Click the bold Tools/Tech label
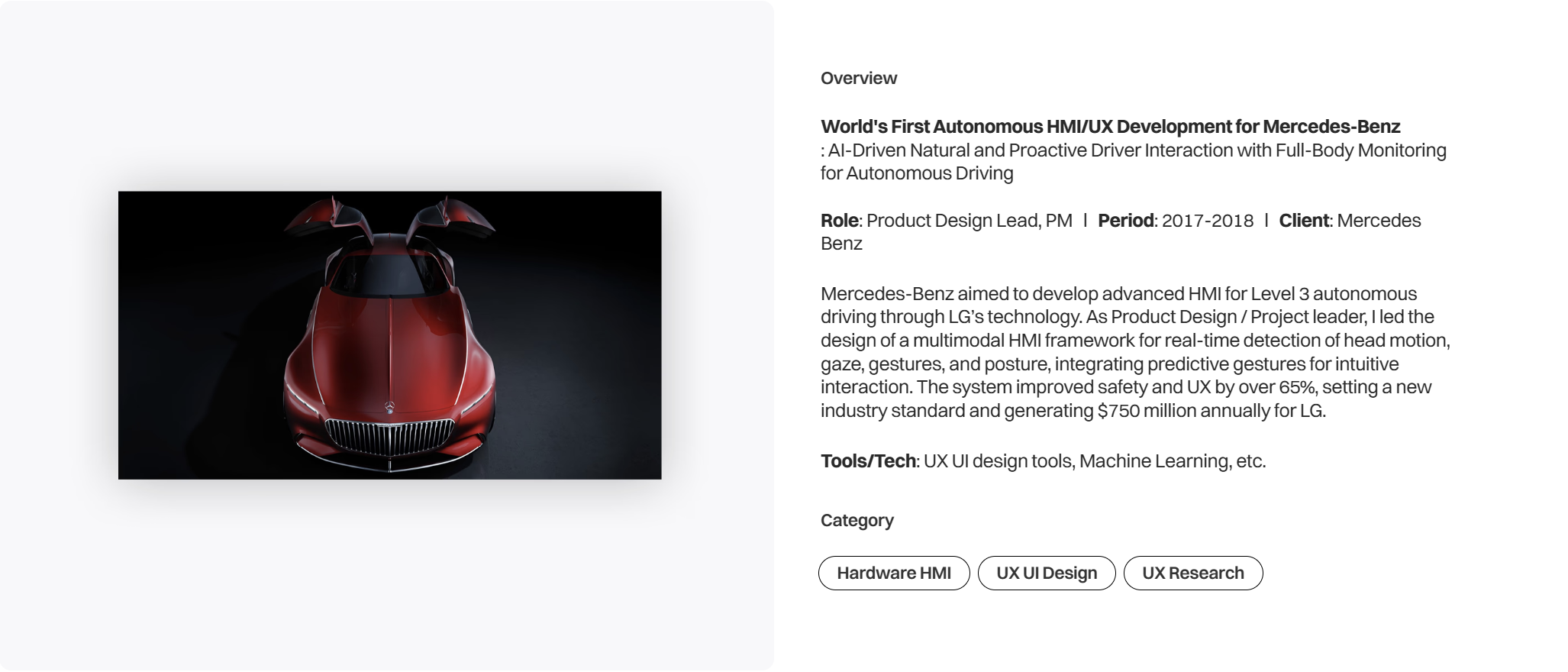The height and width of the screenshot is (672, 1568). pos(868,461)
